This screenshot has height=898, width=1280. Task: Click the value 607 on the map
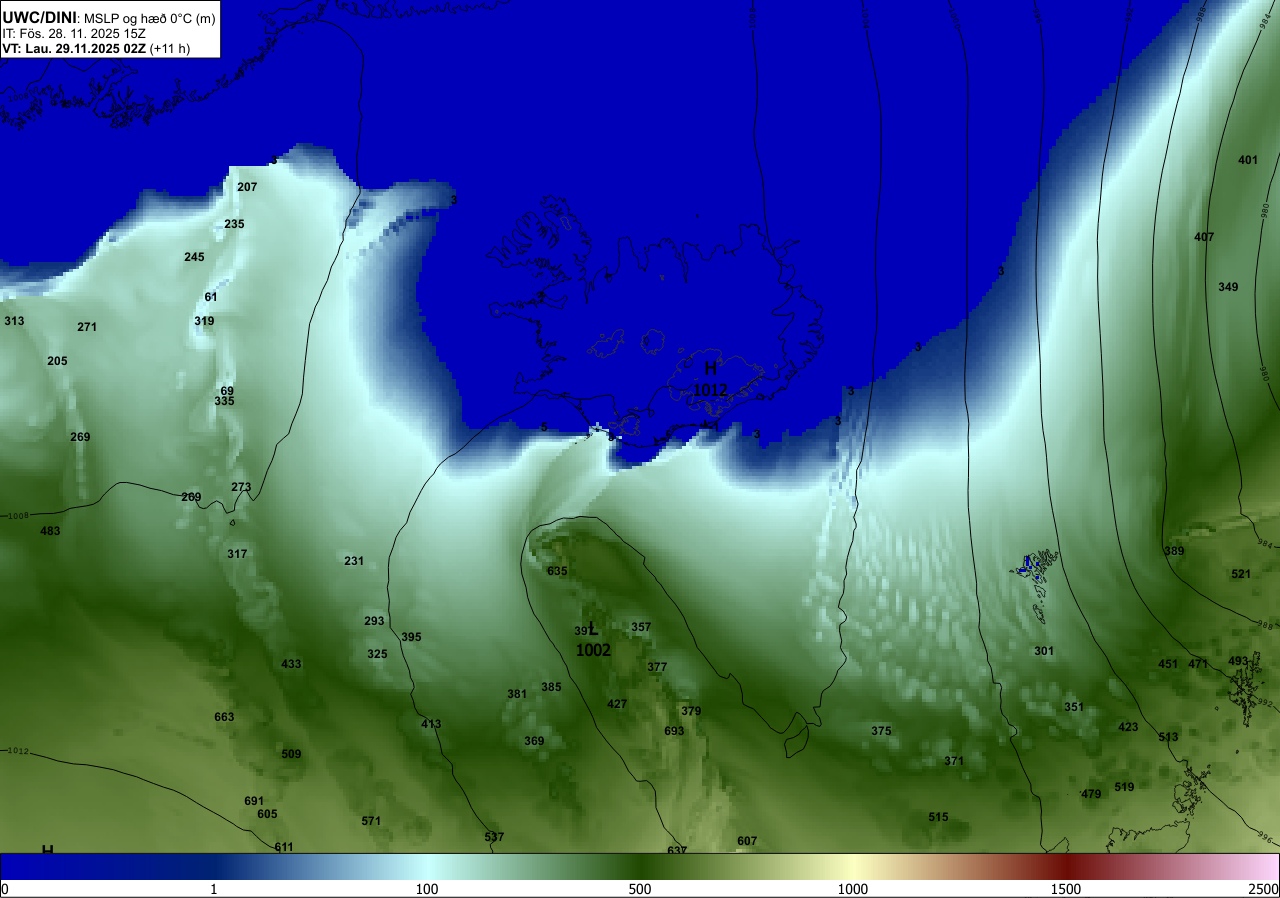click(x=747, y=841)
